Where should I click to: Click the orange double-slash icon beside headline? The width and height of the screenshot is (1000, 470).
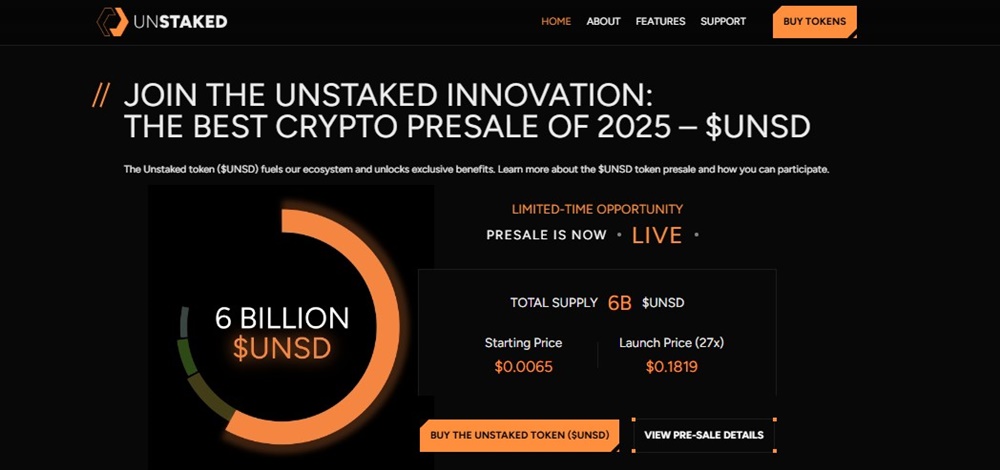click(x=100, y=97)
